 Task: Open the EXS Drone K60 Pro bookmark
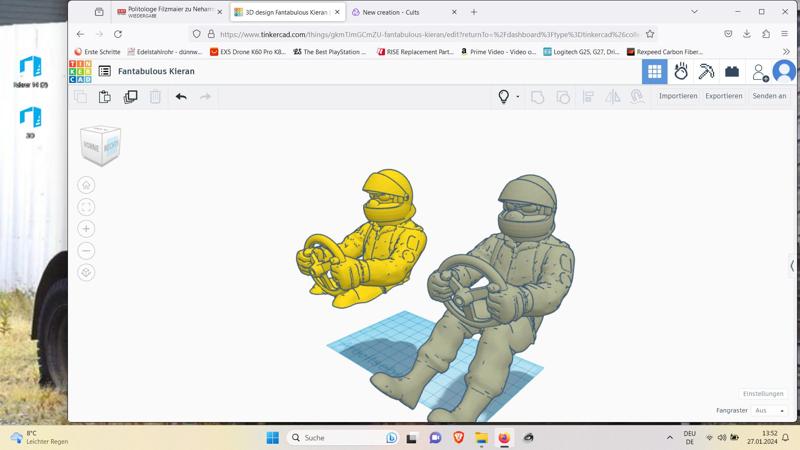(248, 52)
